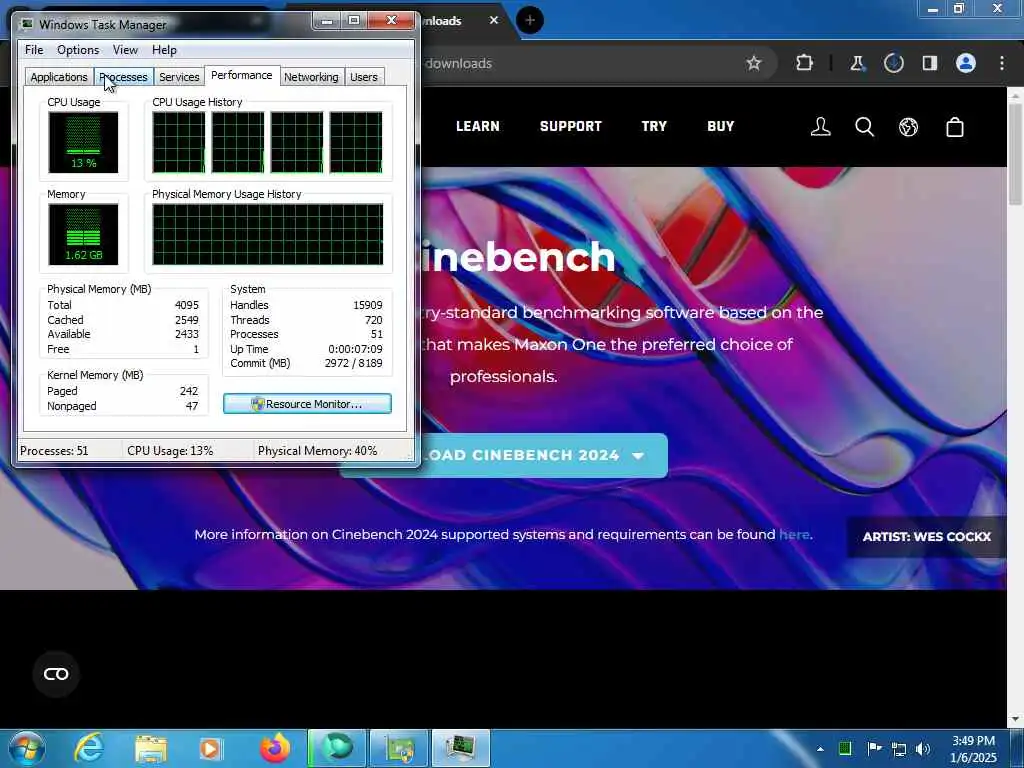1024x768 pixels.
Task: Switch to the Processes tab
Action: point(123,76)
